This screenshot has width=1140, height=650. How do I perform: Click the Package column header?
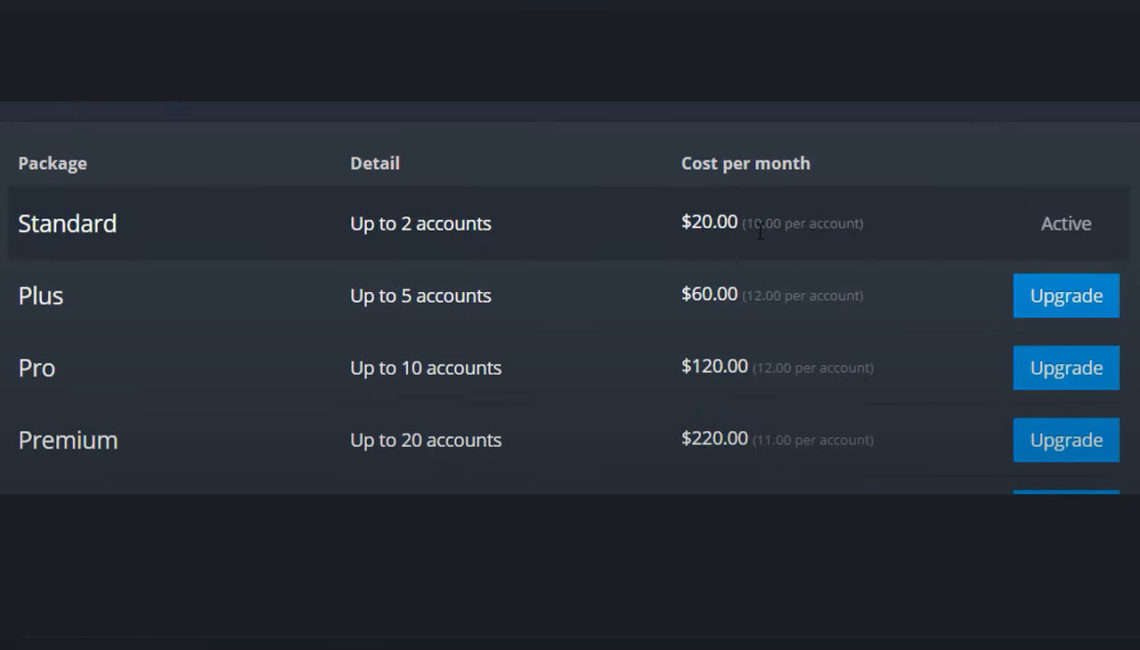click(52, 162)
